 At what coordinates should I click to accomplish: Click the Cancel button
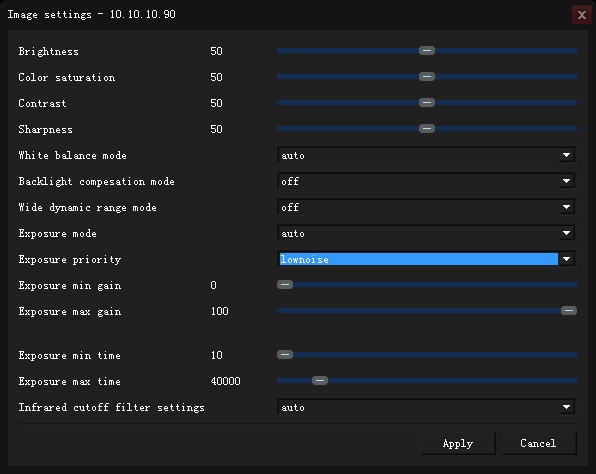click(x=539, y=443)
